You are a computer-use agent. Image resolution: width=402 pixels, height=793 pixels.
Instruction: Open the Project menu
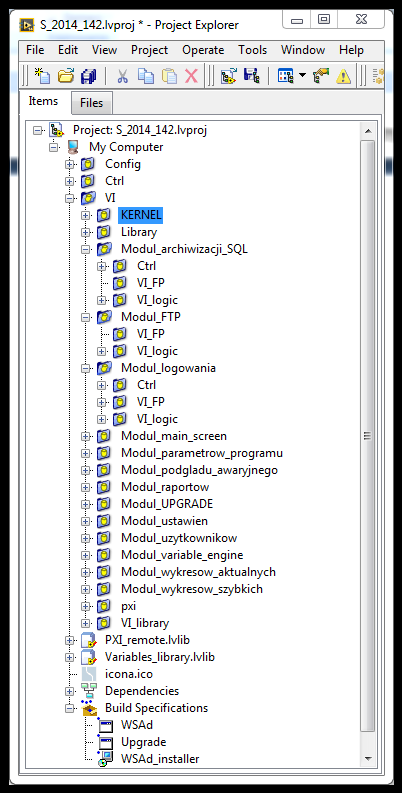(x=149, y=50)
